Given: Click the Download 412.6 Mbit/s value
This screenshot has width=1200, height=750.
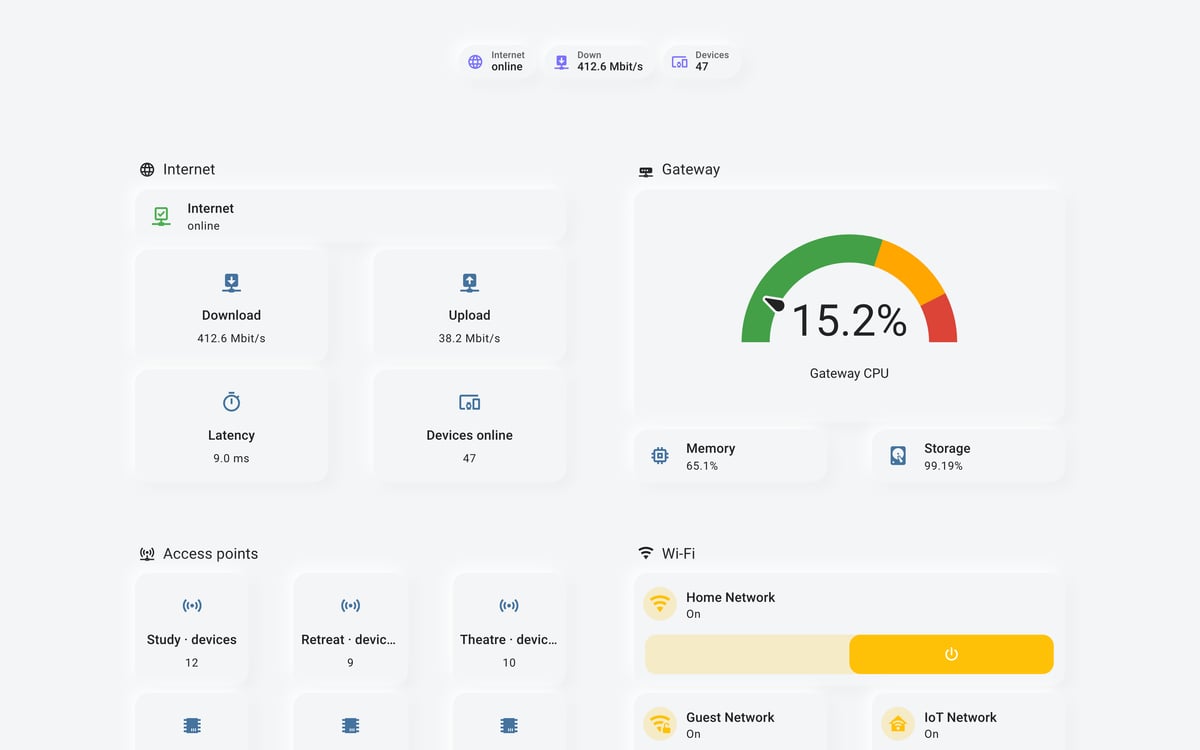Looking at the screenshot, I should (231, 338).
